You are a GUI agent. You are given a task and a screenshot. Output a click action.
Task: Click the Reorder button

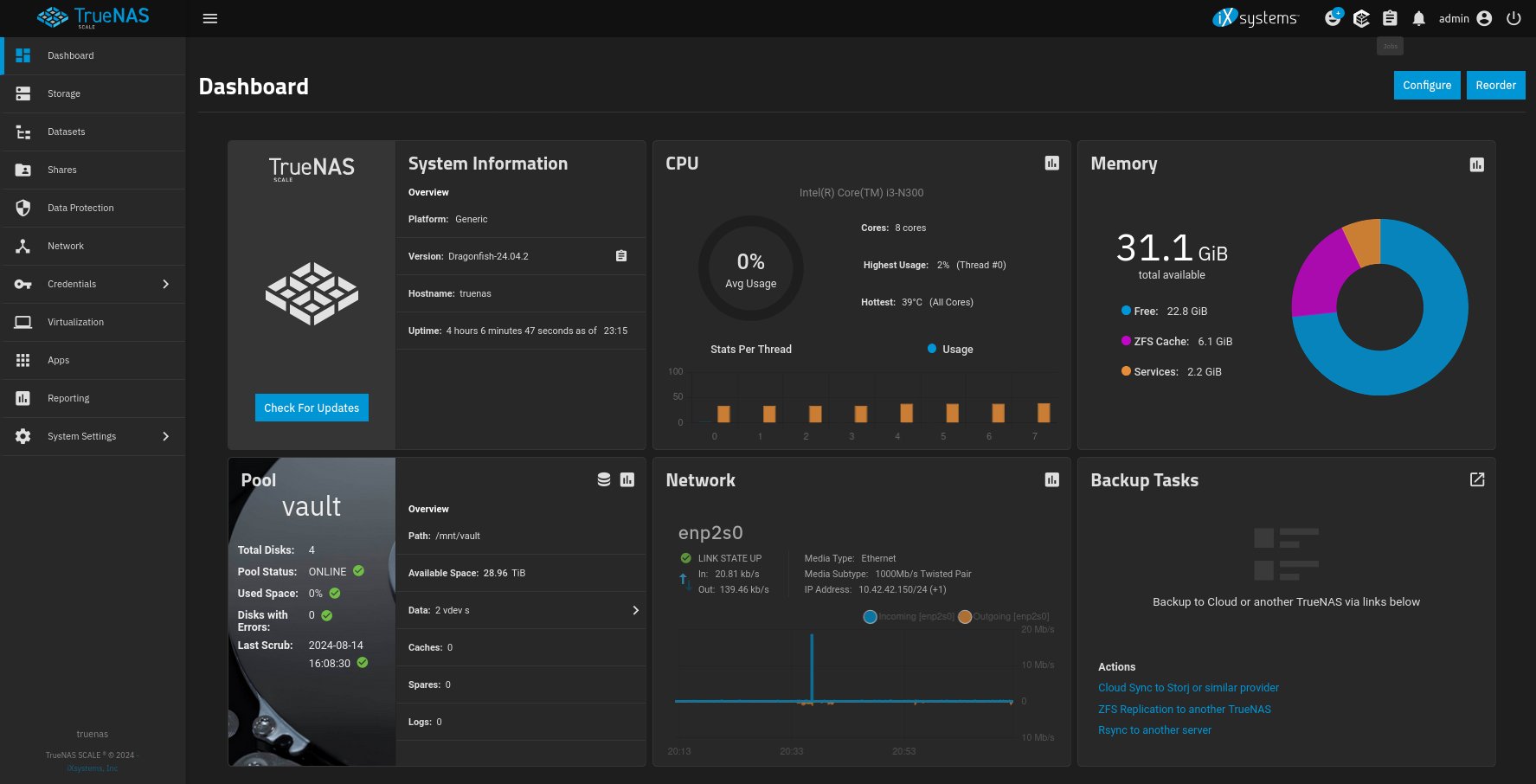coord(1495,85)
